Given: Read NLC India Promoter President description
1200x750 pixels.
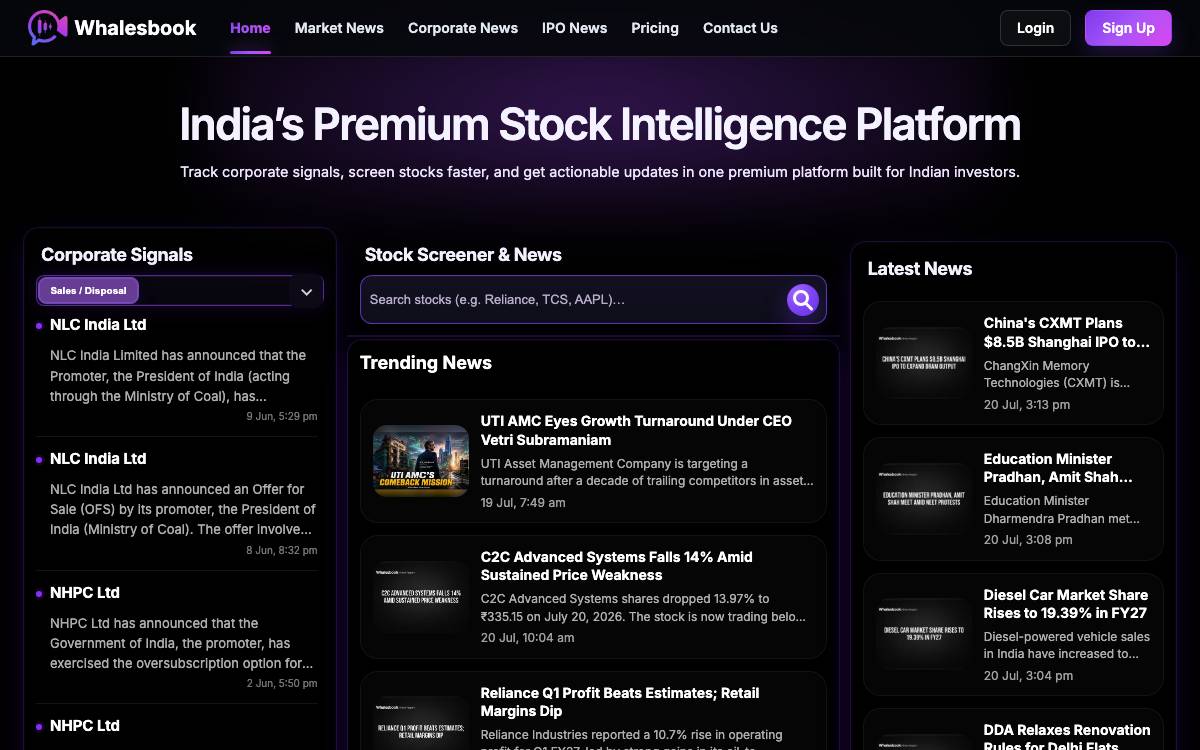Looking at the screenshot, I should click(179, 376).
